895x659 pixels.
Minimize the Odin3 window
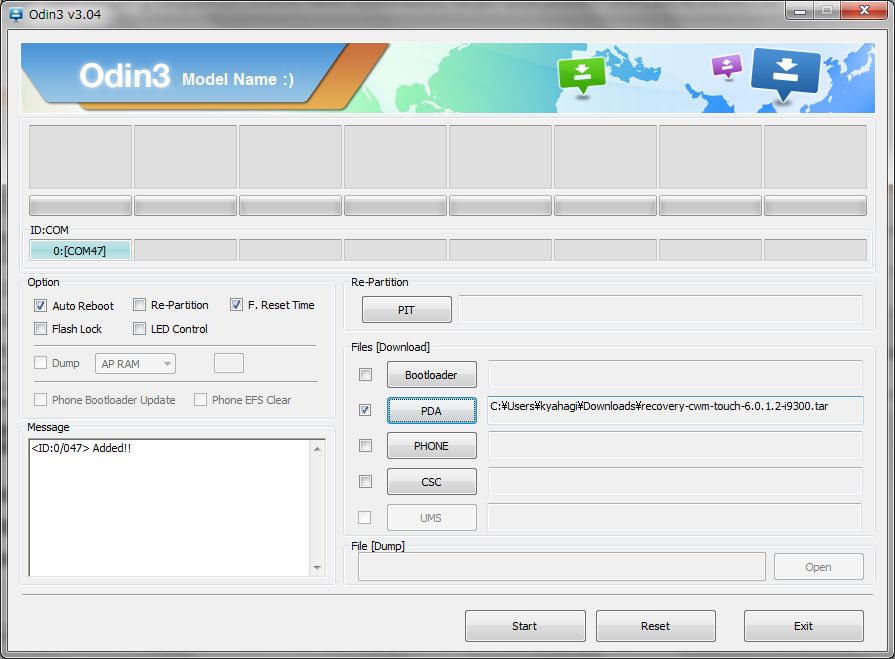coord(800,10)
